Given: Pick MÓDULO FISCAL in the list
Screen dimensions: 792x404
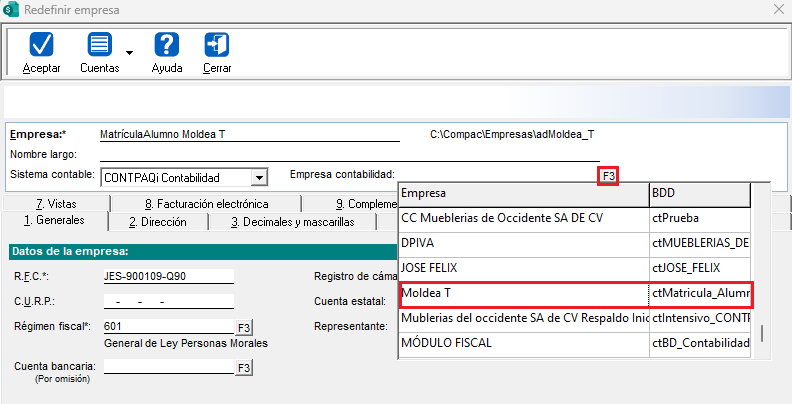Looking at the screenshot, I should (523, 343).
